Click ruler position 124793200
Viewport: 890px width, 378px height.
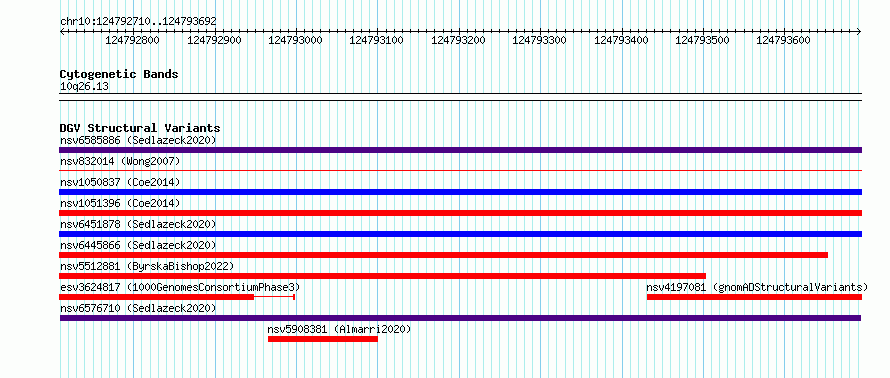pyautogui.click(x=459, y=40)
